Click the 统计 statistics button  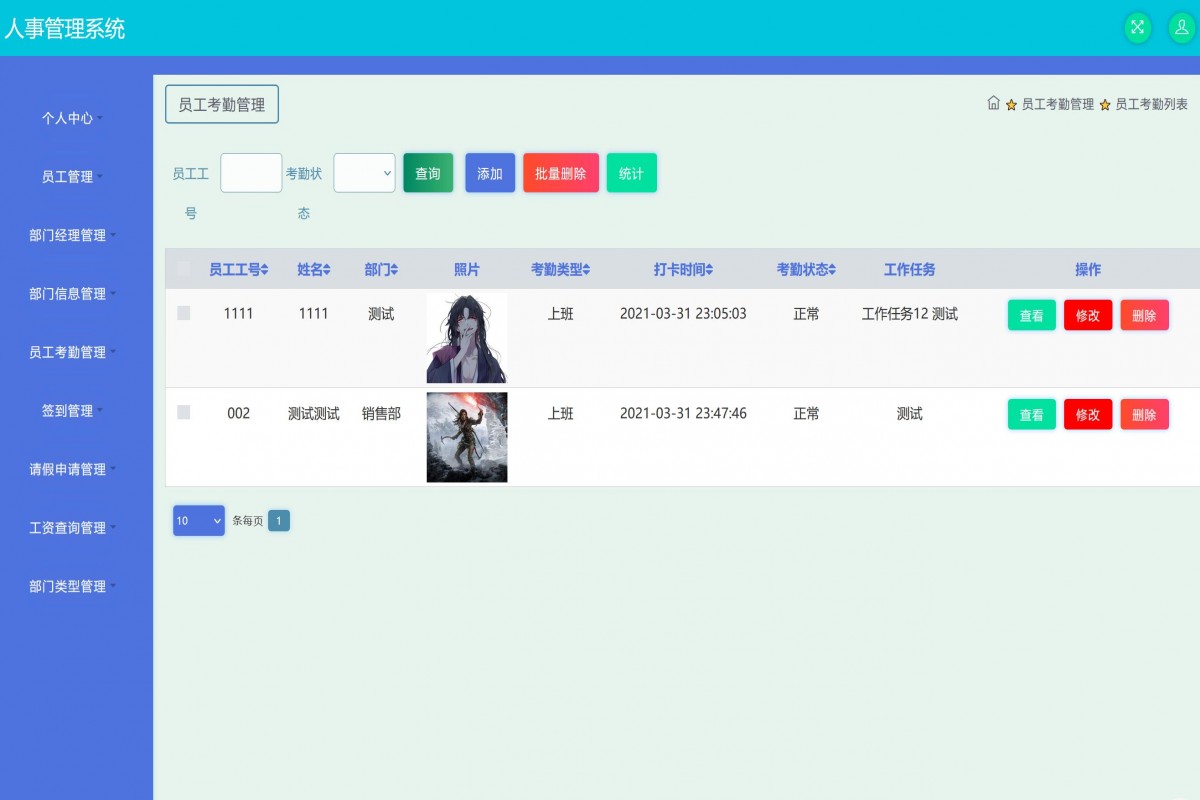tap(631, 172)
